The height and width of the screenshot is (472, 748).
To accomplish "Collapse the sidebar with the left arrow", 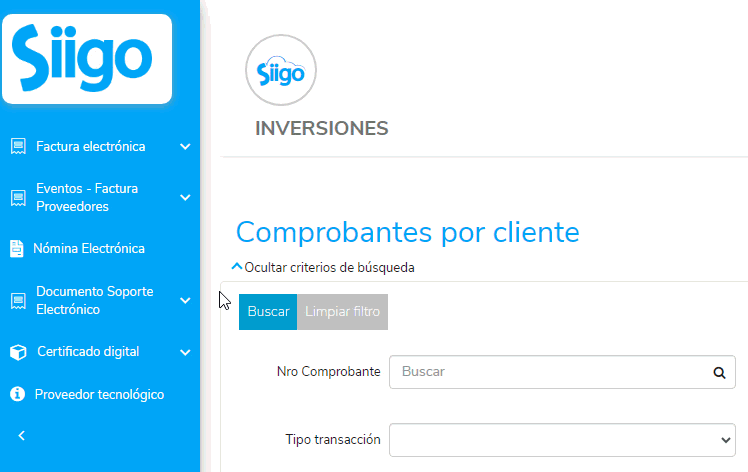I will pyautogui.click(x=21, y=435).
